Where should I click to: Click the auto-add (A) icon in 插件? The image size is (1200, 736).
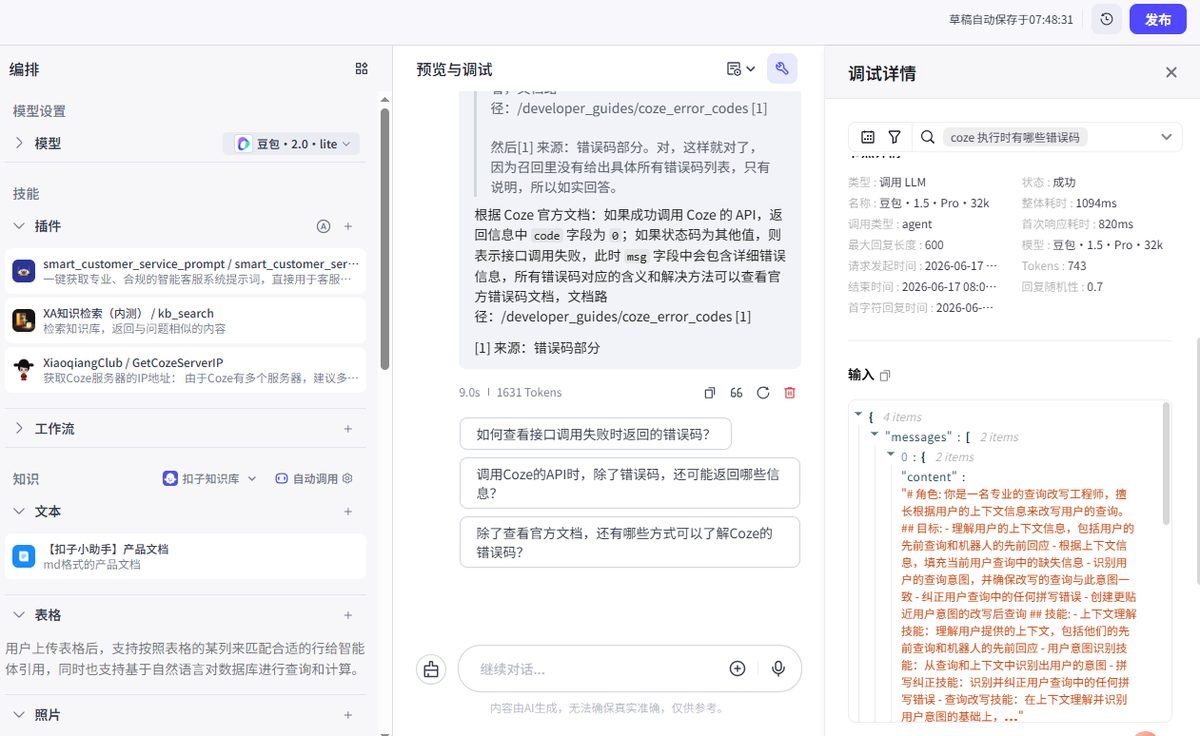[323, 226]
